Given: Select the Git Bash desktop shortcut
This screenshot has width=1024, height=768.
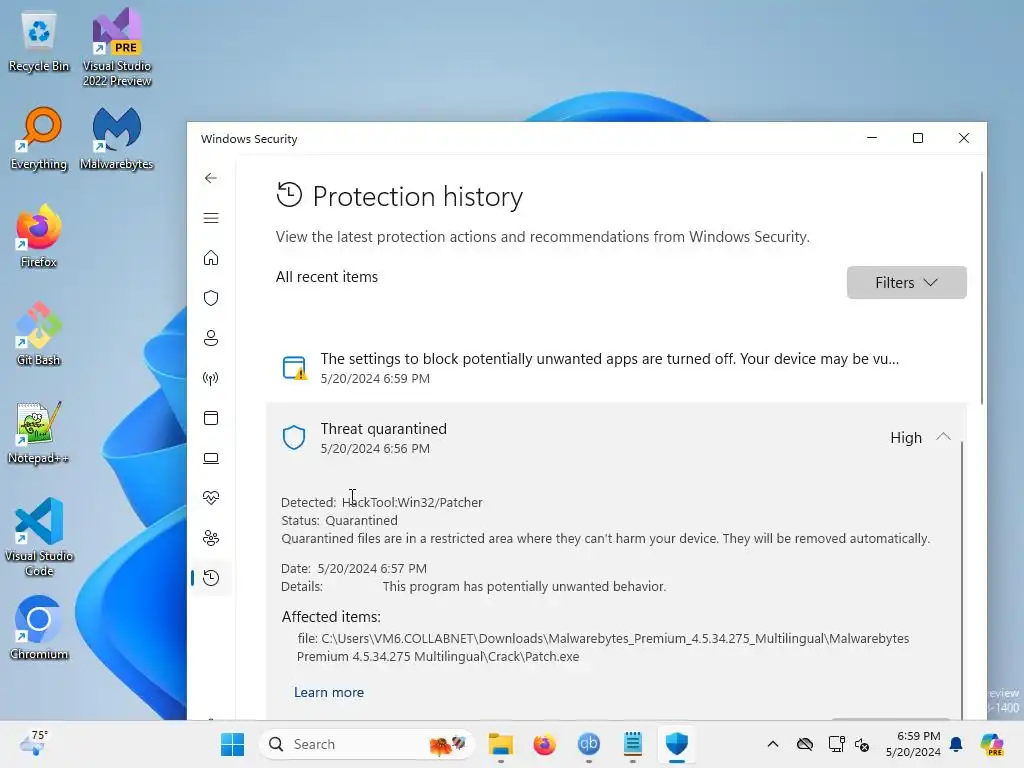Looking at the screenshot, I should (x=39, y=334).
